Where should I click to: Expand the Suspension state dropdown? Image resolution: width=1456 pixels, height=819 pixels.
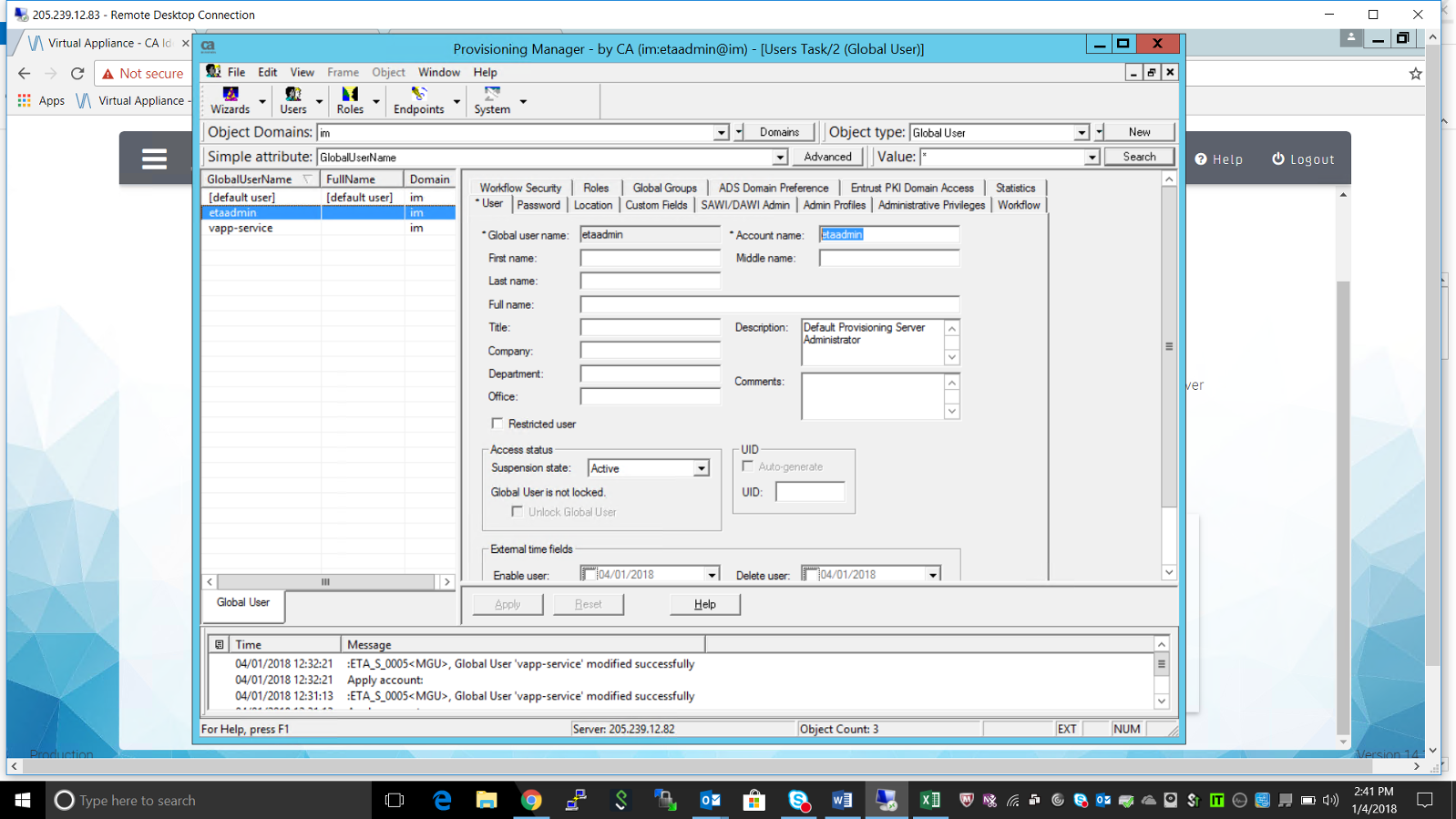click(701, 468)
